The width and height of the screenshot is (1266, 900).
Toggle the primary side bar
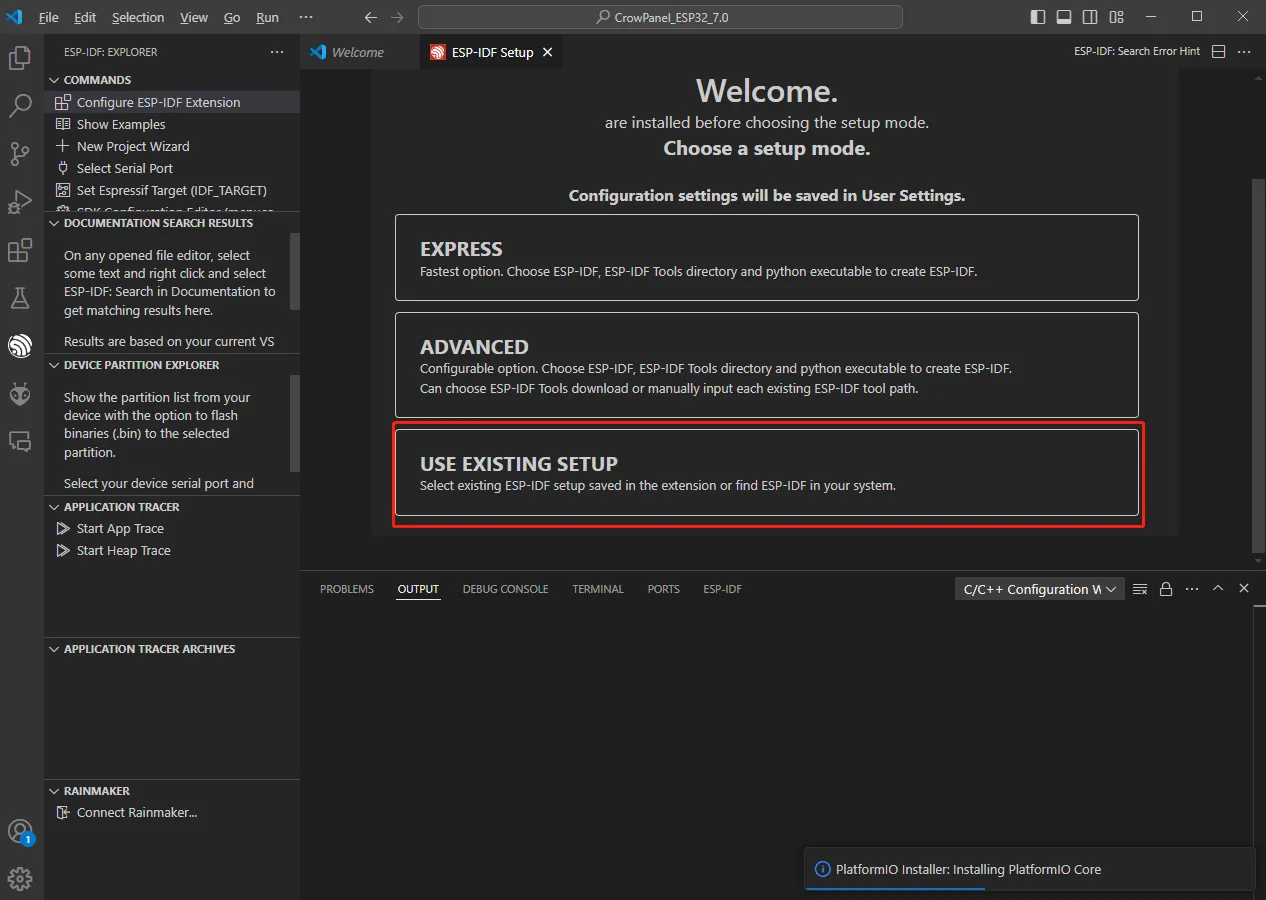point(1038,17)
